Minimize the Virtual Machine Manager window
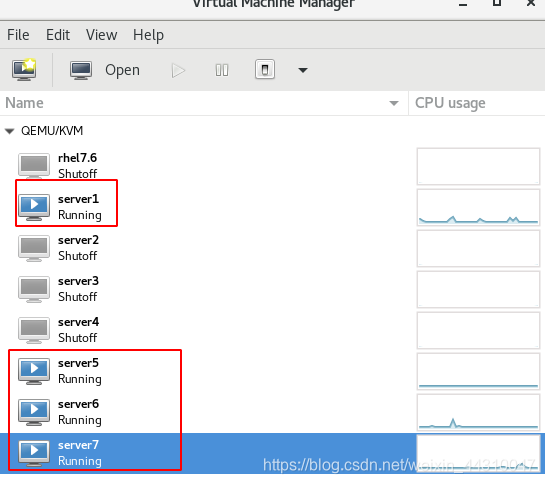The height and width of the screenshot is (484, 545). click(463, 4)
